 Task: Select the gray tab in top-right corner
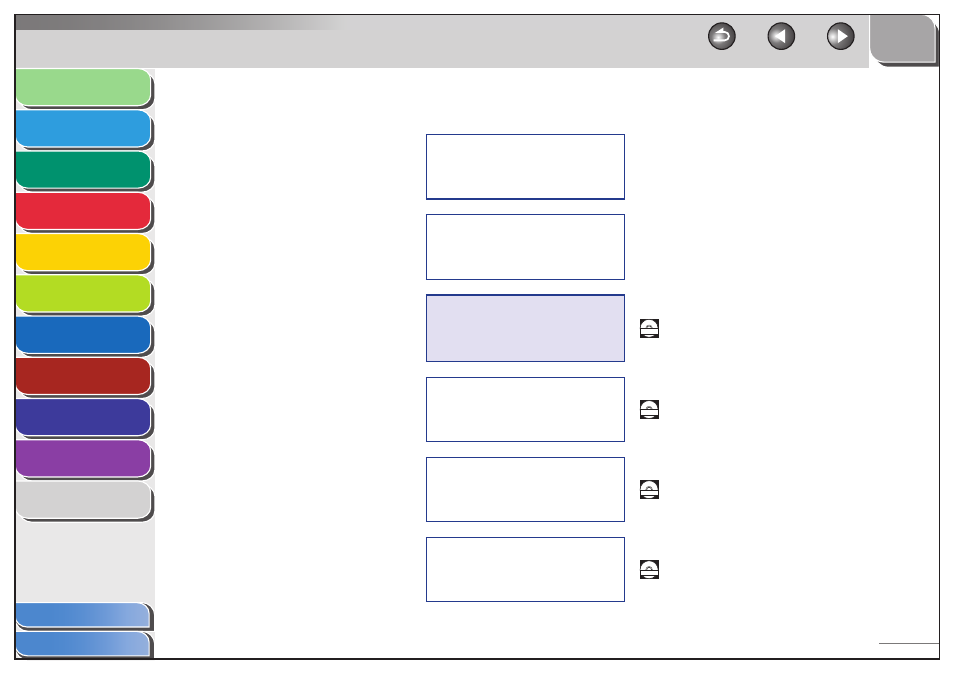pos(904,39)
